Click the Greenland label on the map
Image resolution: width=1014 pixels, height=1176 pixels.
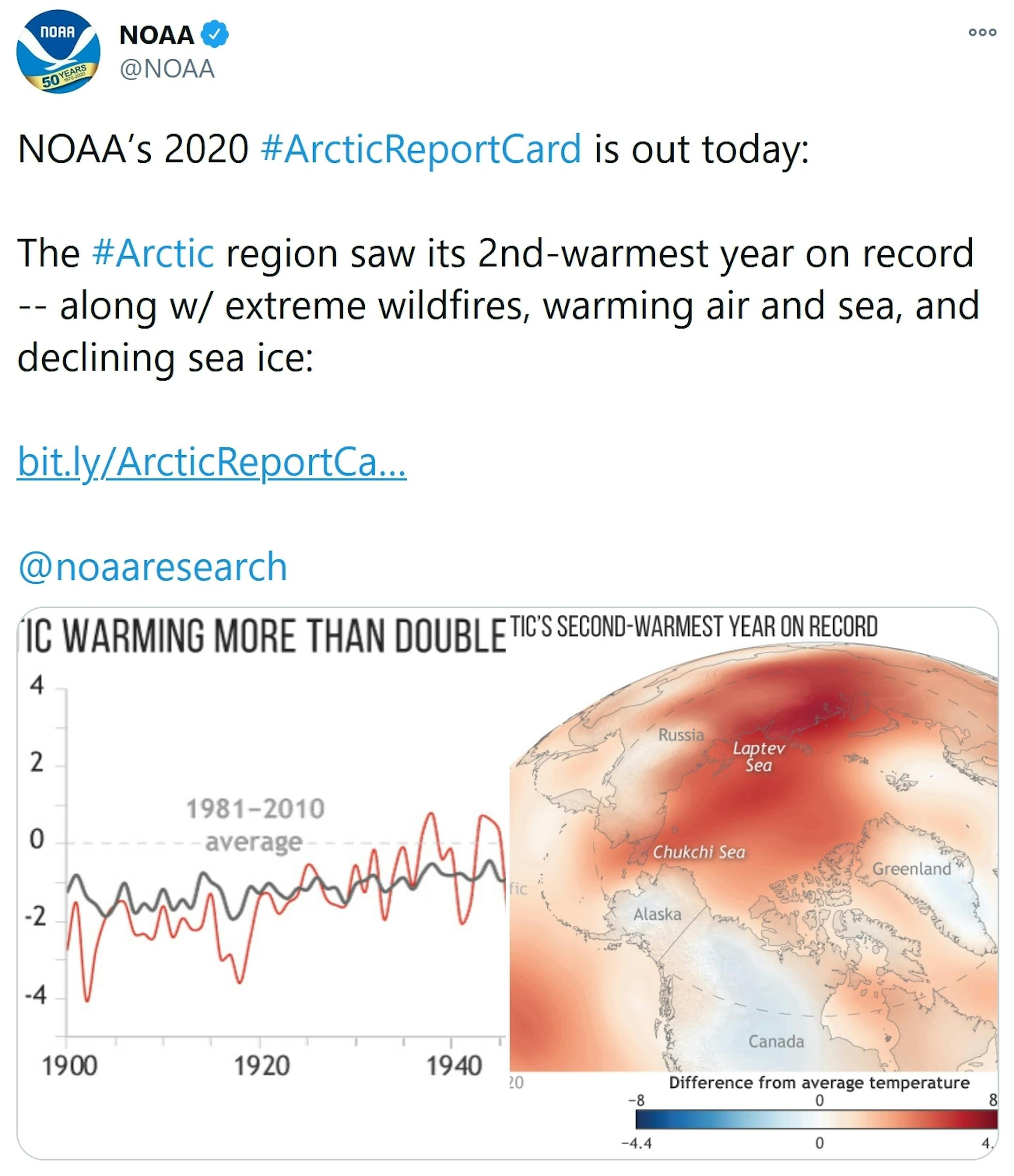[911, 869]
